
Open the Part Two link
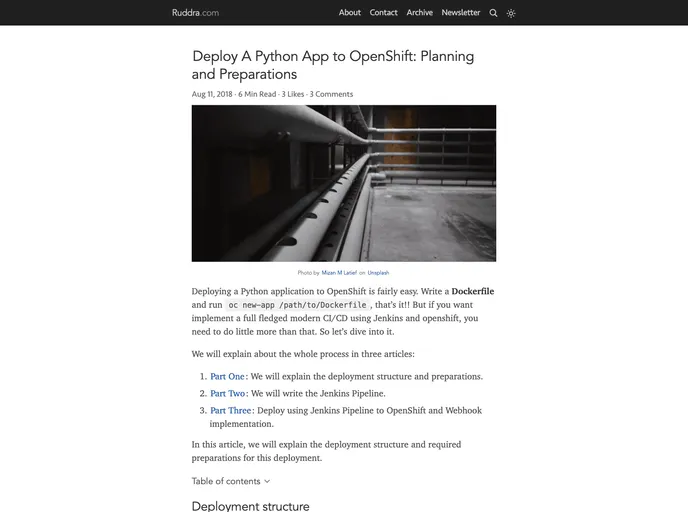227,394
